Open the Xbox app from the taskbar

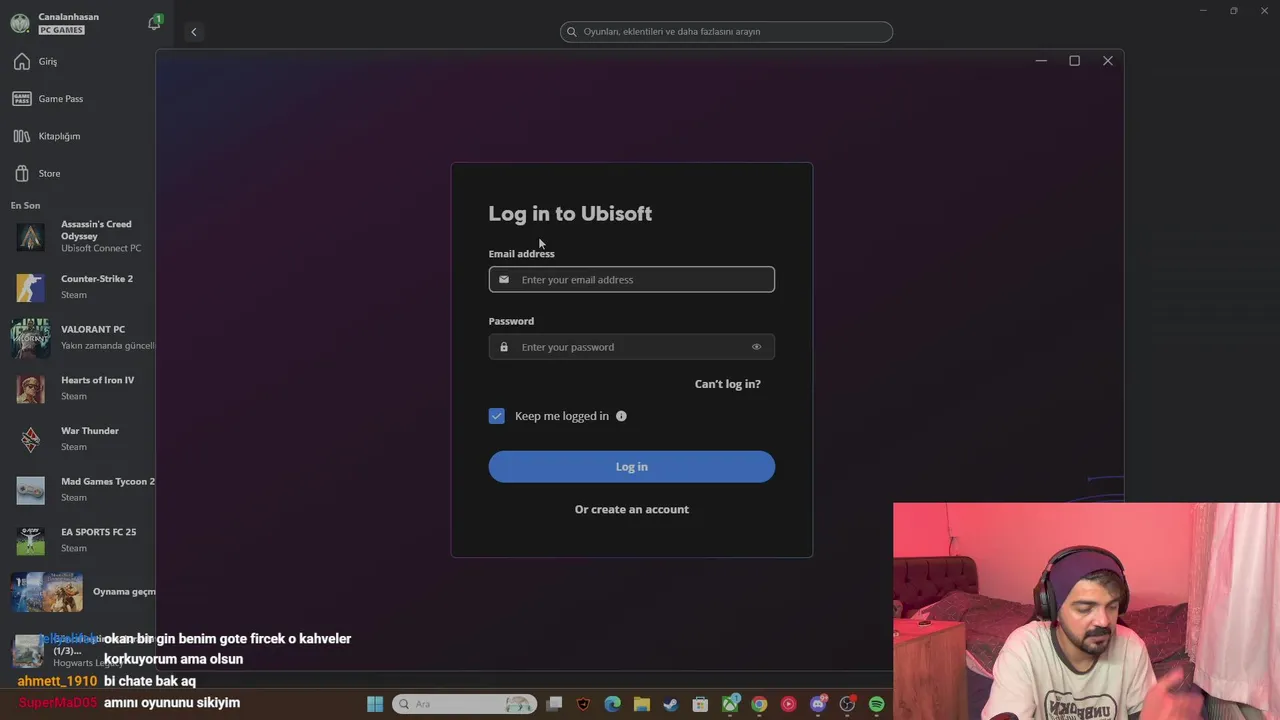coord(730,704)
